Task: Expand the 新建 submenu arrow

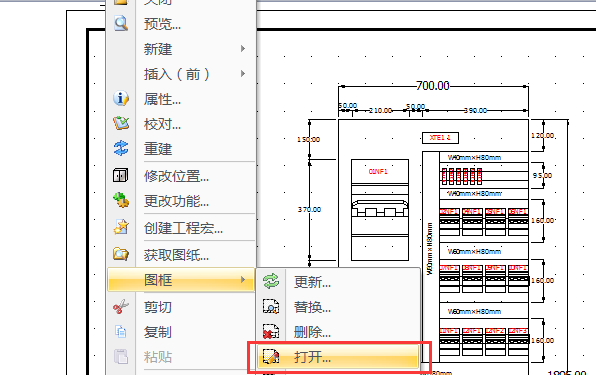Action: 243,49
